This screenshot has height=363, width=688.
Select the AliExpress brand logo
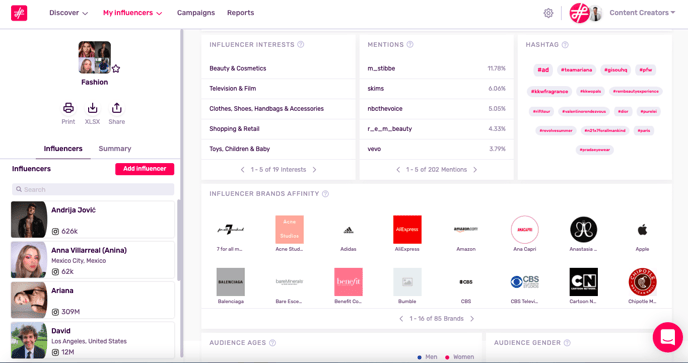tap(407, 230)
